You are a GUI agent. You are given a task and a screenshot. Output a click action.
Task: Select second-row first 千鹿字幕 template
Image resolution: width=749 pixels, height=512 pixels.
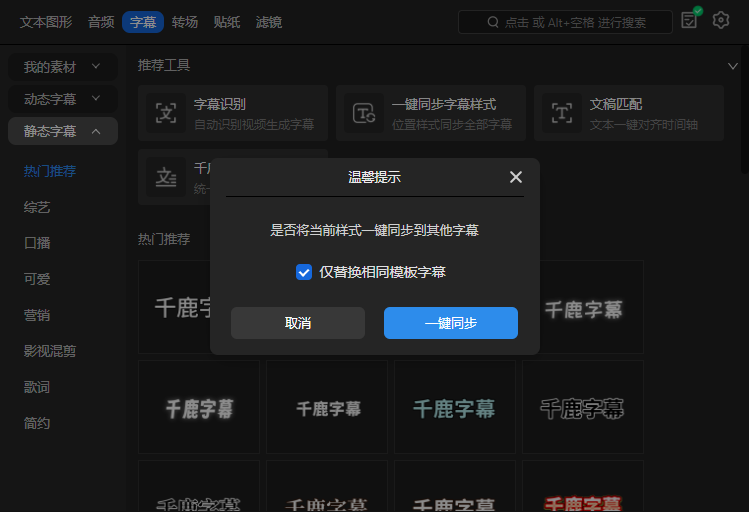199,407
